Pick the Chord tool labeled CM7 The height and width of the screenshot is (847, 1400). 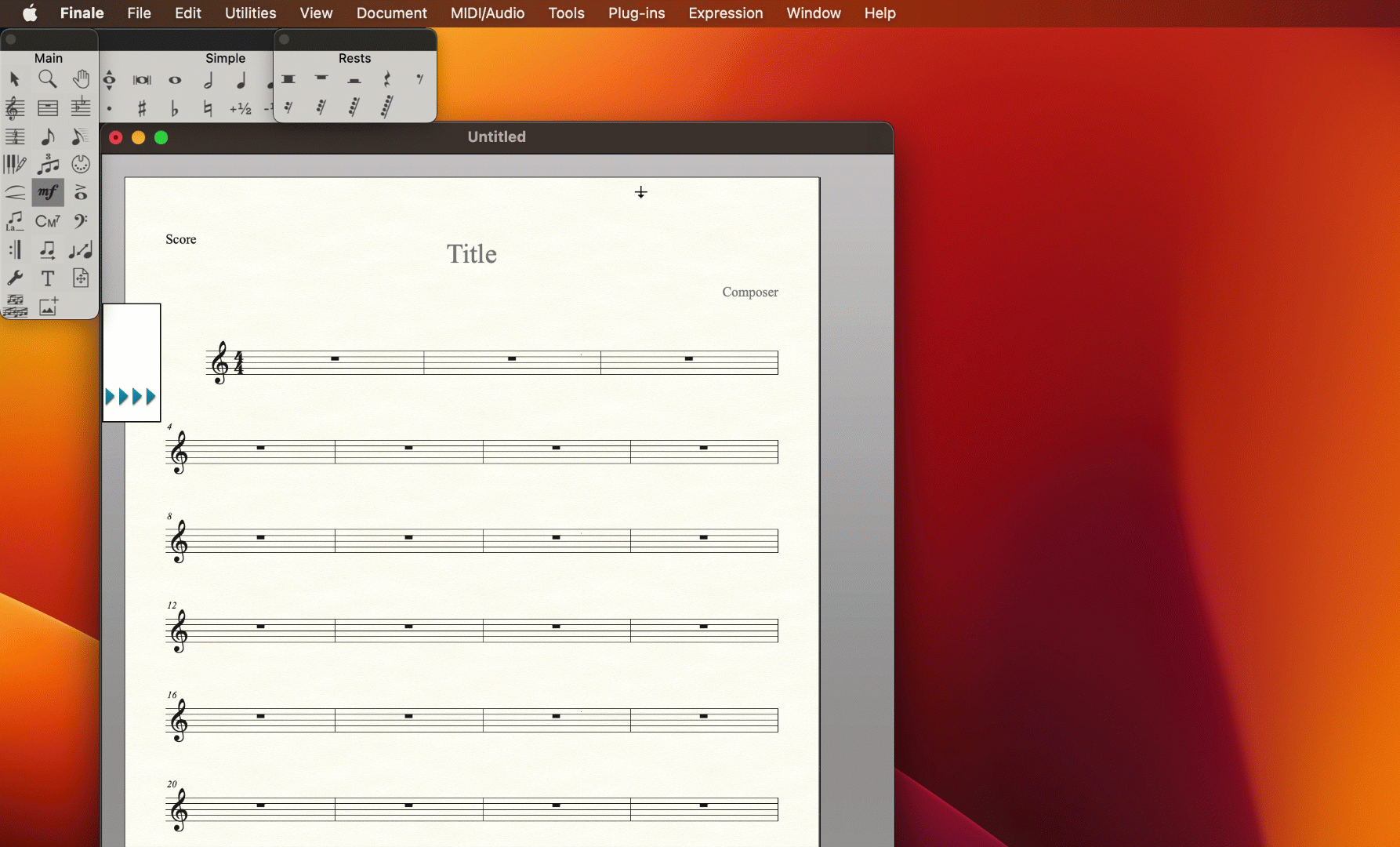pos(48,221)
